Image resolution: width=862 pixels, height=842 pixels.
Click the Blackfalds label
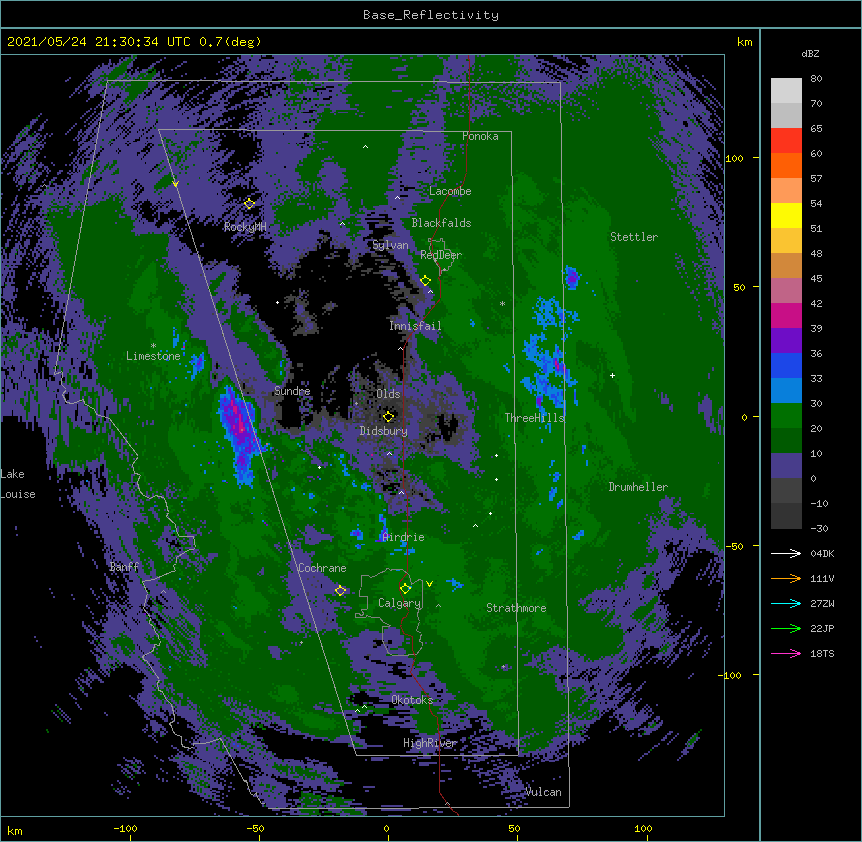pyautogui.click(x=441, y=223)
